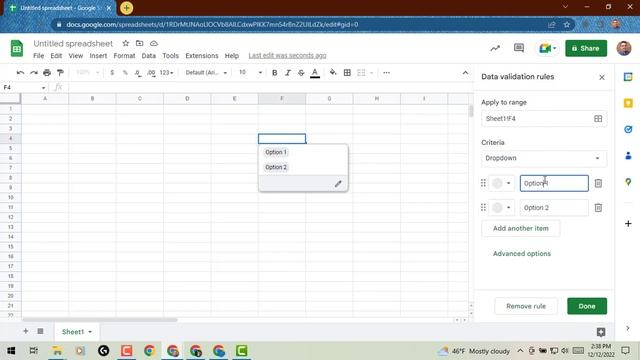The width and height of the screenshot is (640, 360).
Task: Open the File menu
Action: pyautogui.click(x=39, y=56)
